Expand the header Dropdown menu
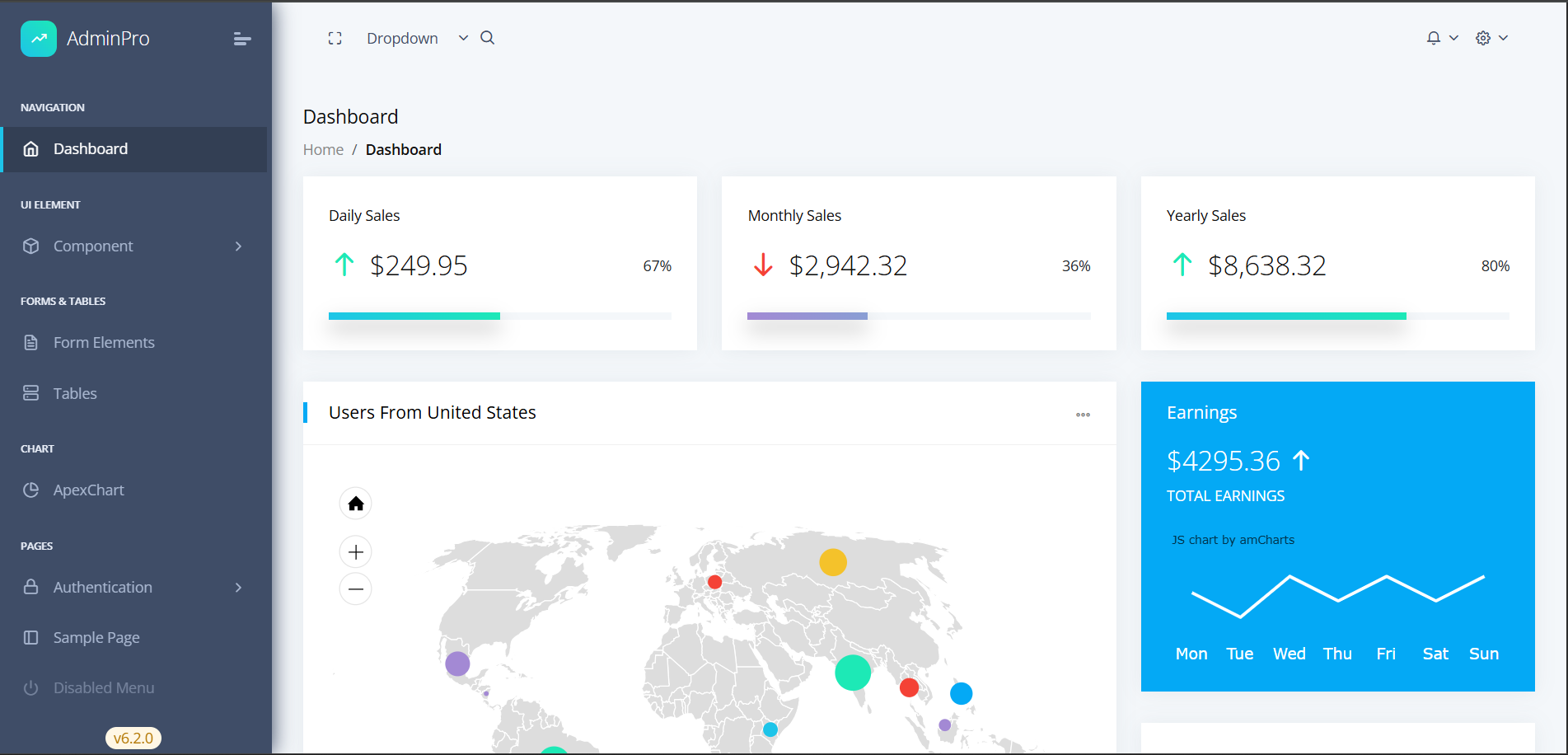The image size is (1568, 755). click(417, 38)
